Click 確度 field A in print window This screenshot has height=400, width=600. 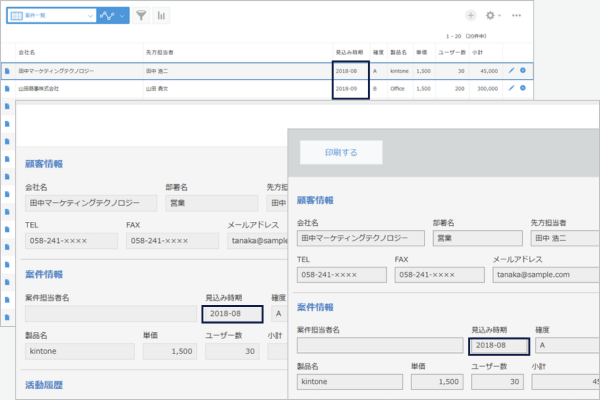(x=567, y=345)
